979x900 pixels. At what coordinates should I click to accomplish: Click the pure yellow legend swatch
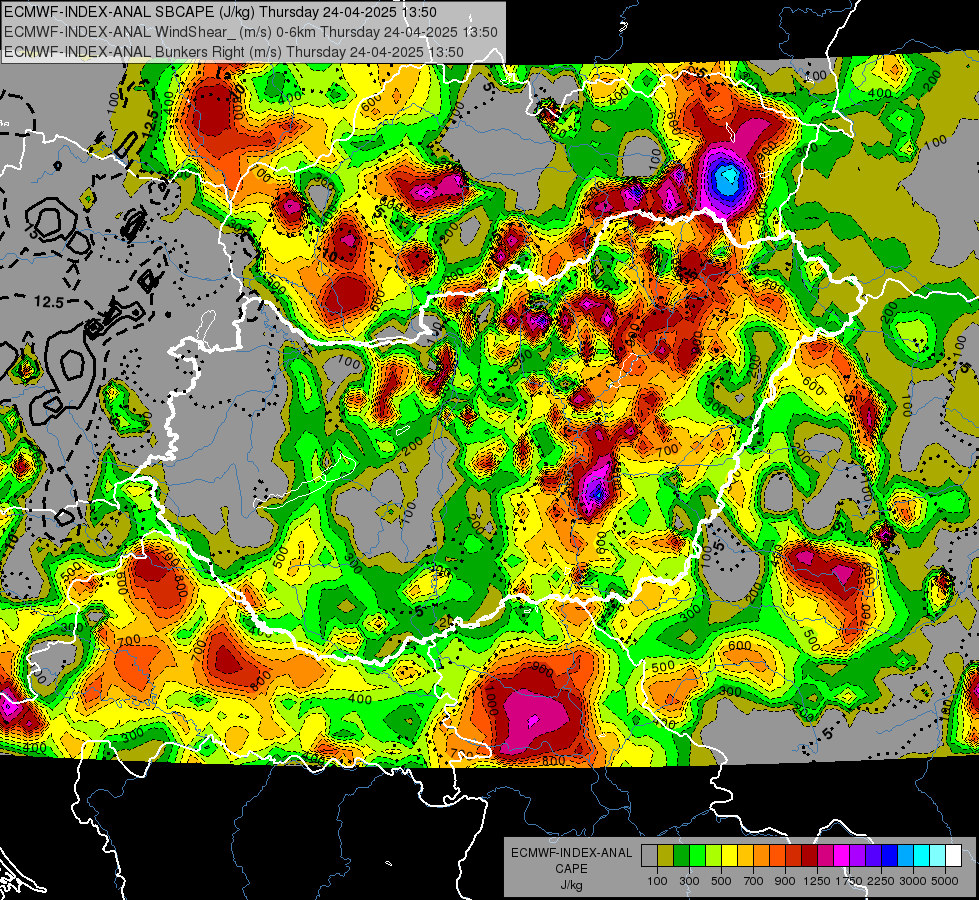click(729, 856)
